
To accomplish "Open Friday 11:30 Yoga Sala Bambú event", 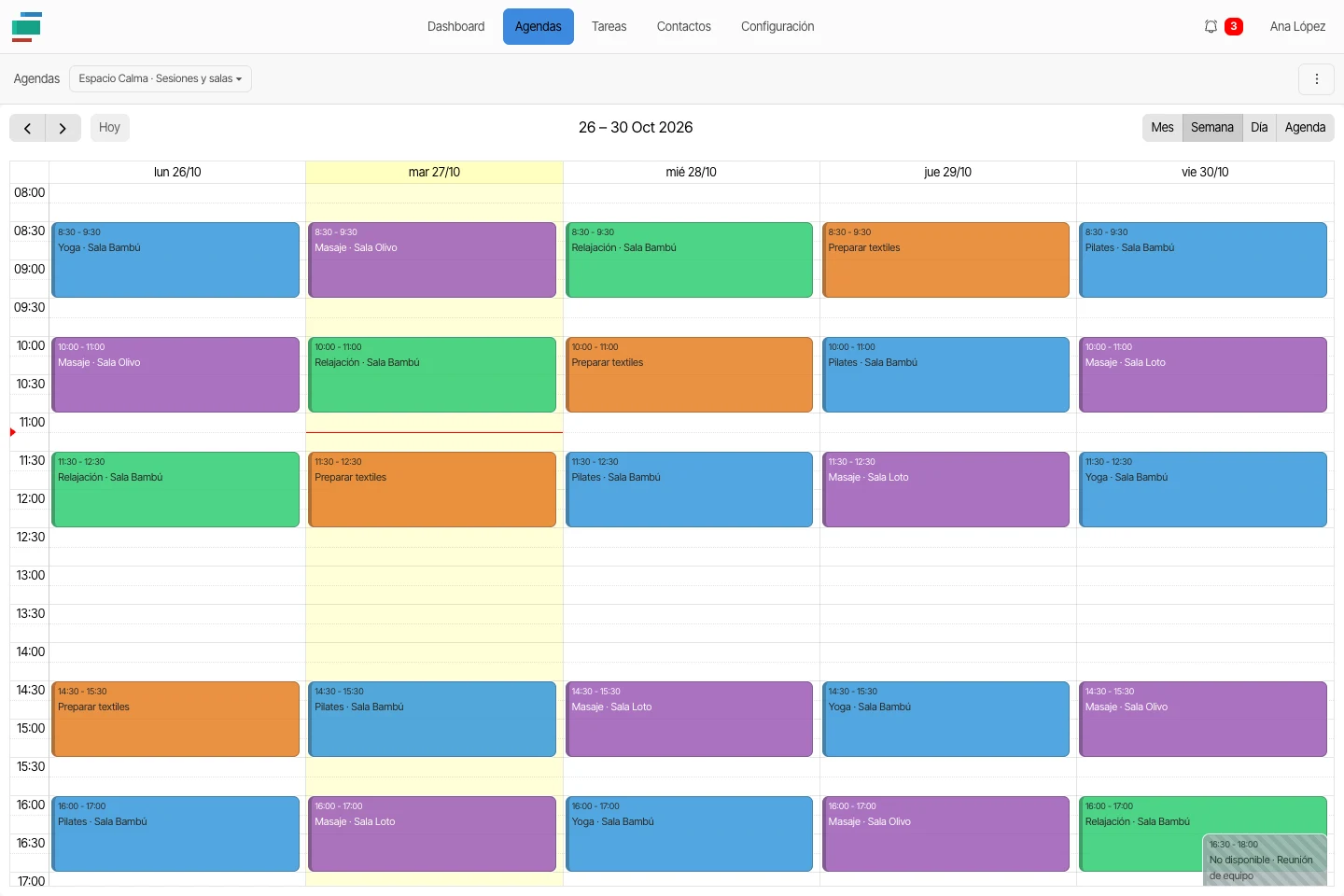I will pyautogui.click(x=1203, y=490).
